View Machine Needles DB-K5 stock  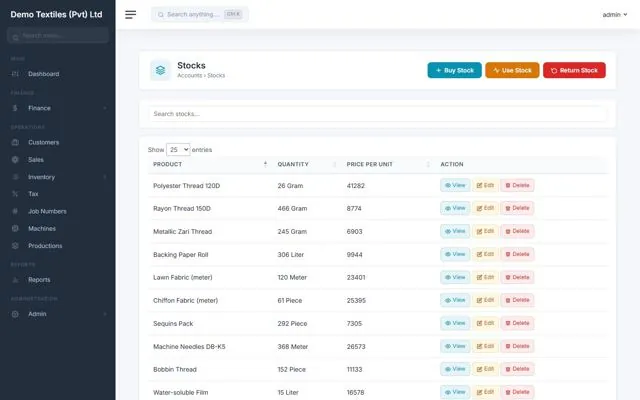[x=455, y=346]
